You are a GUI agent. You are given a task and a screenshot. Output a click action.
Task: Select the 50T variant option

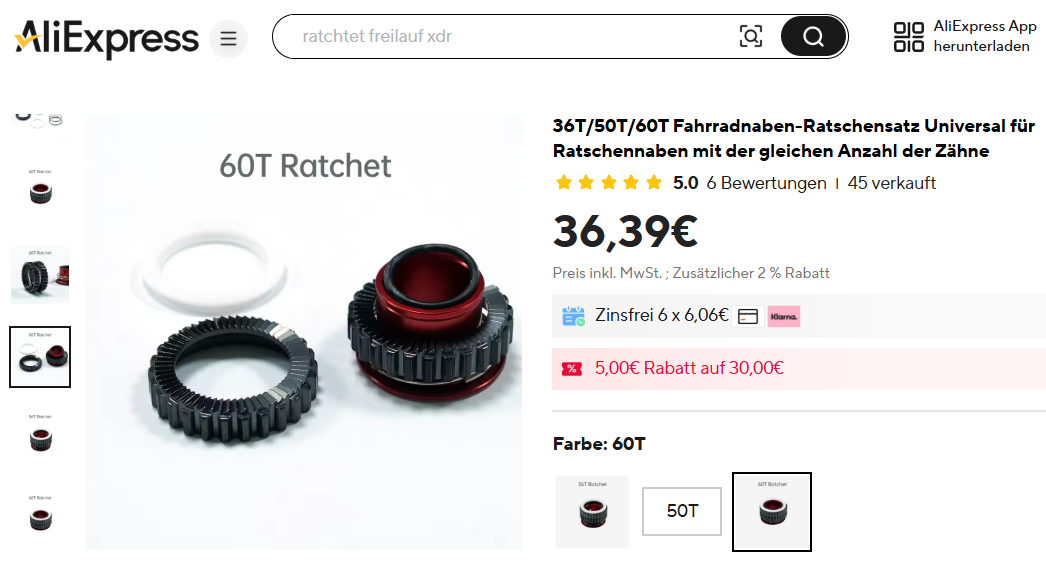pyautogui.click(x=682, y=511)
